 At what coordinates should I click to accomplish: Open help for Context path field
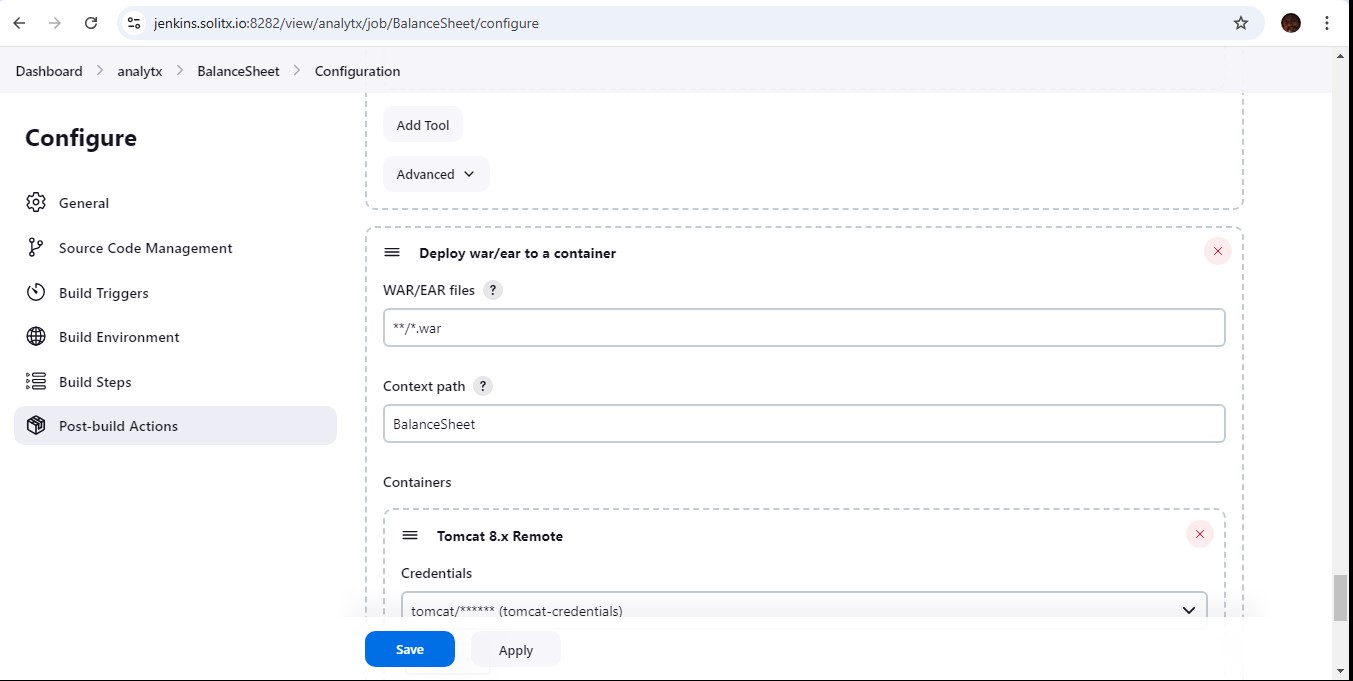pos(483,386)
